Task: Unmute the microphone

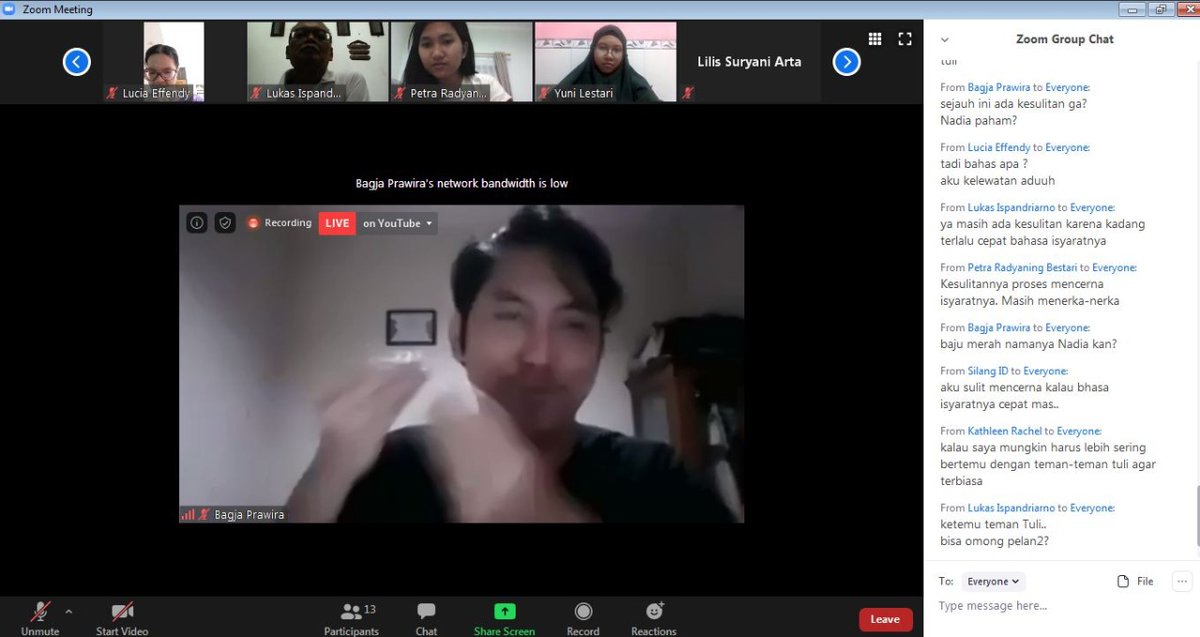Action: point(40,618)
